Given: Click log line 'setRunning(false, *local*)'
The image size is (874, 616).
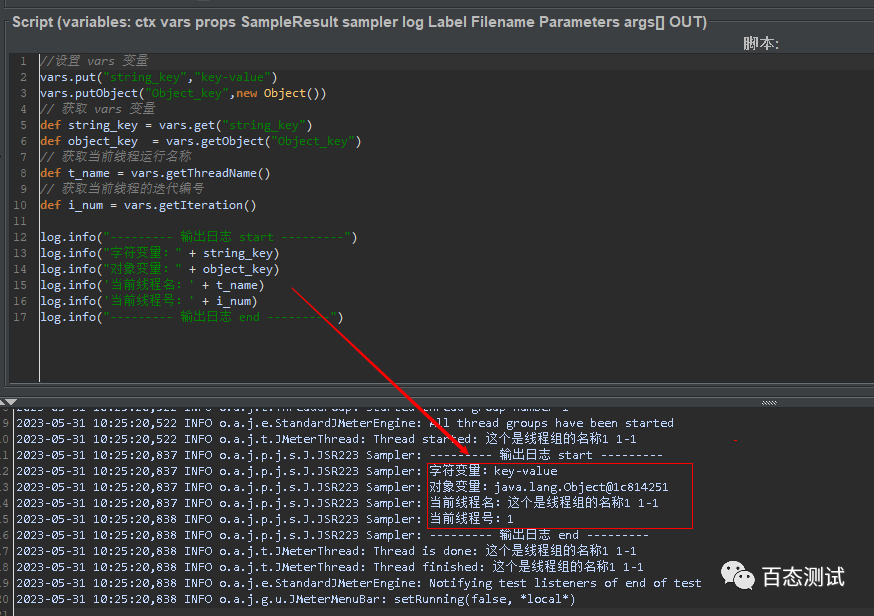Looking at the screenshot, I should (x=295, y=599).
